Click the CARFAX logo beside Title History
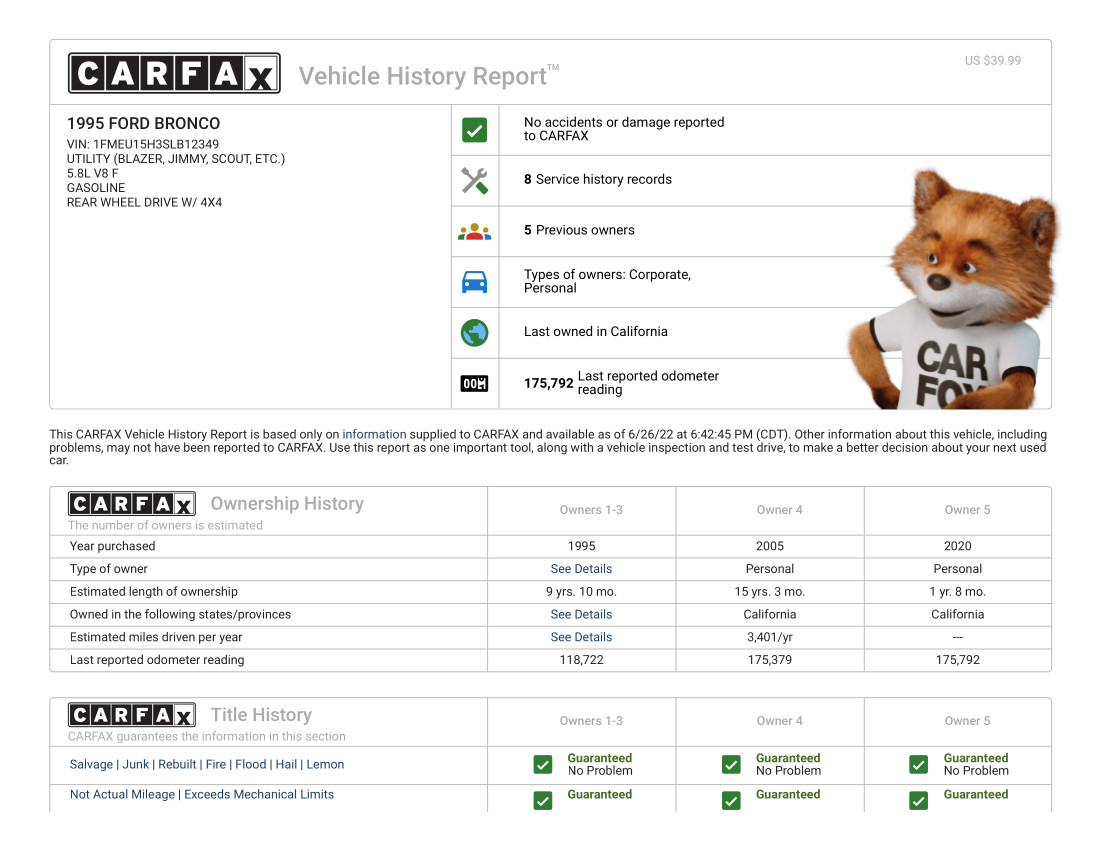 coord(132,715)
